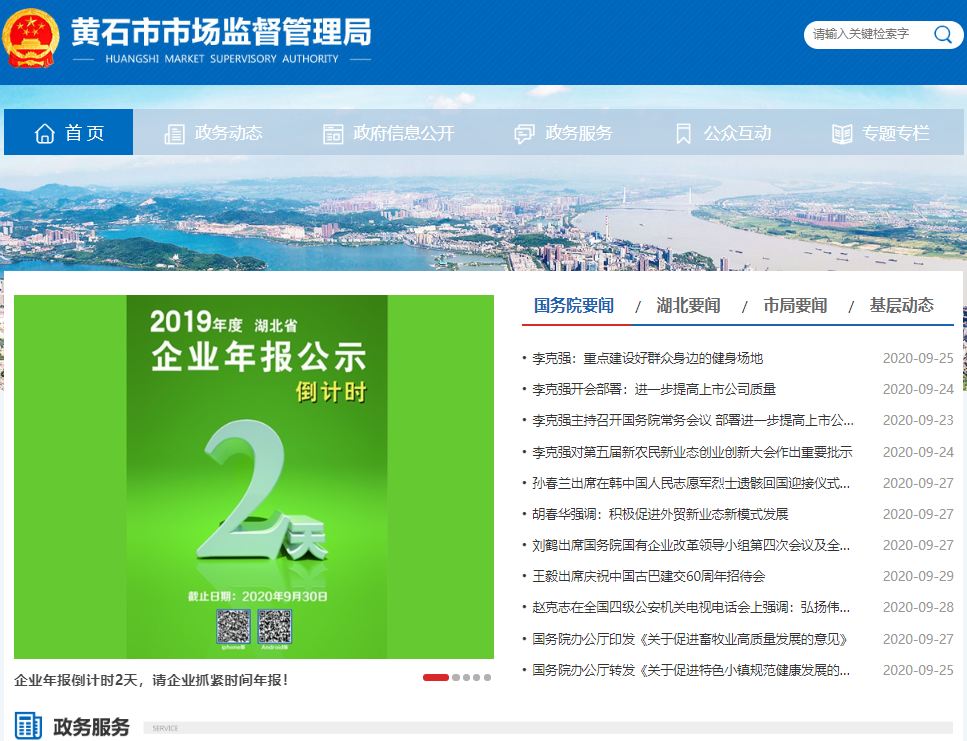This screenshot has height=741, width=967.
Task: Click the home icon in navigation
Action: pos(44,133)
